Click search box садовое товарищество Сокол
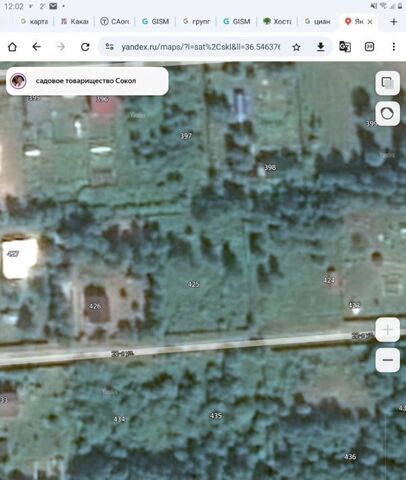 pyautogui.click(x=87, y=81)
